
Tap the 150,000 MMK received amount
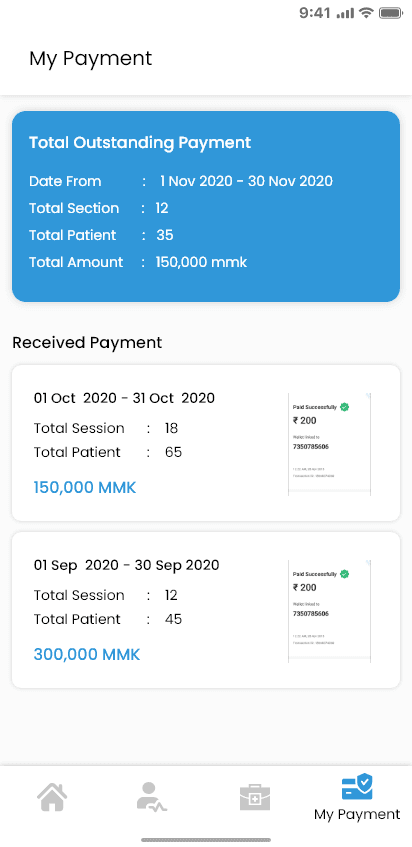pyautogui.click(x=85, y=488)
